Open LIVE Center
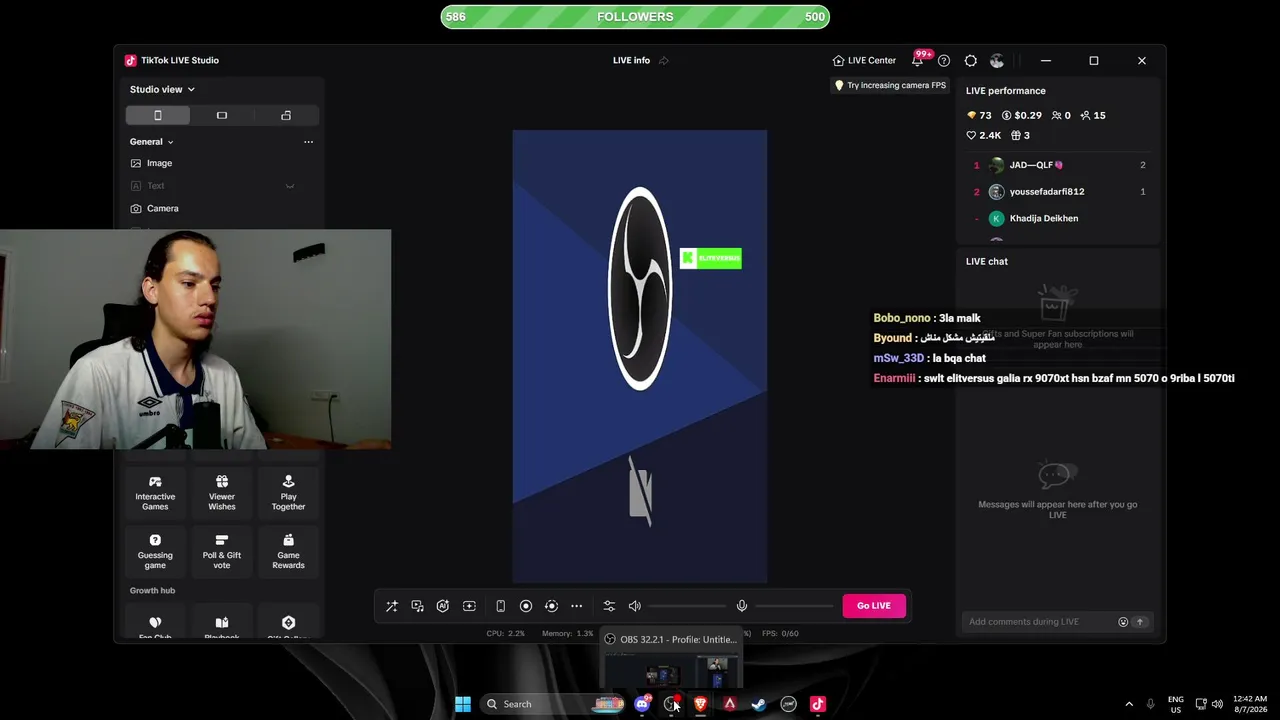Viewport: 1280px width, 720px height. click(x=864, y=60)
